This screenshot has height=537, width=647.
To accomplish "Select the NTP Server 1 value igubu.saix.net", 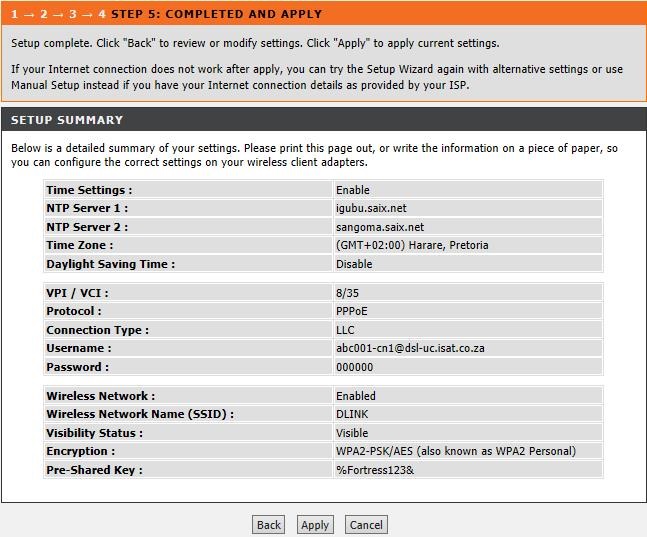I will pos(371,208).
